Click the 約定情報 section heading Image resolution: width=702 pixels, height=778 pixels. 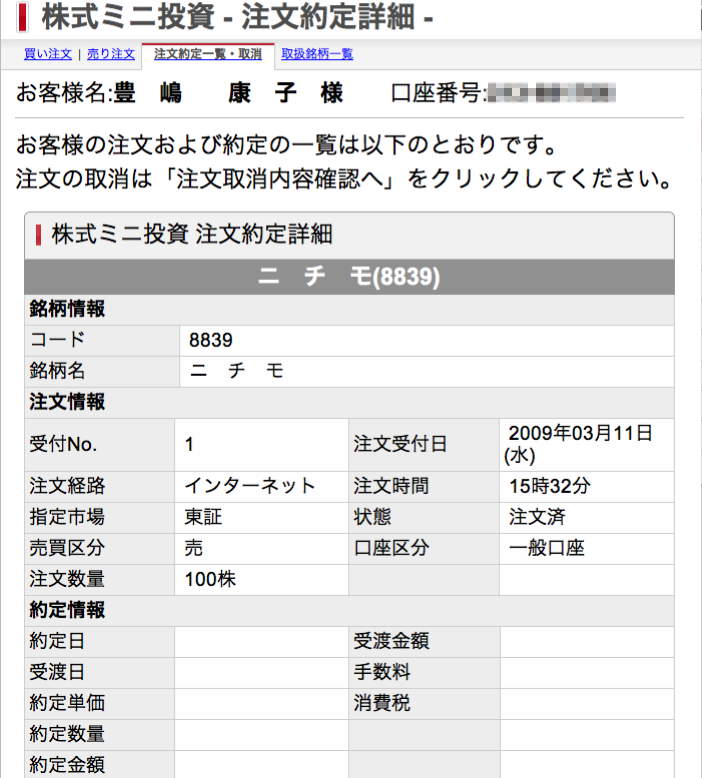click(x=67, y=610)
